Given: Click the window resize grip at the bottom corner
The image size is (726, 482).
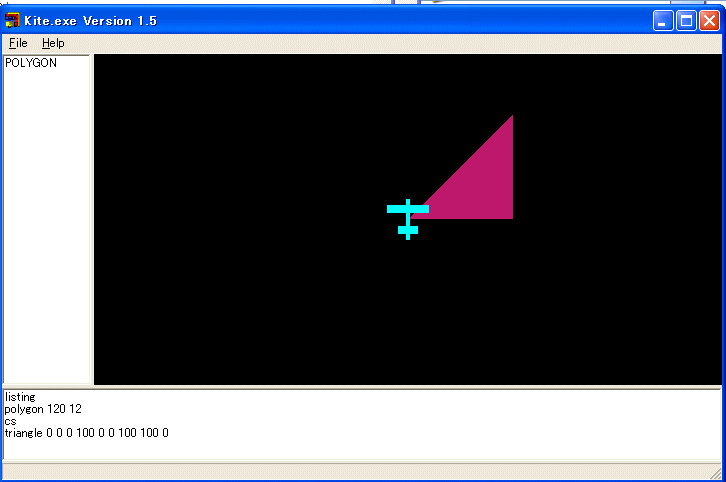Looking at the screenshot, I should tap(716, 473).
